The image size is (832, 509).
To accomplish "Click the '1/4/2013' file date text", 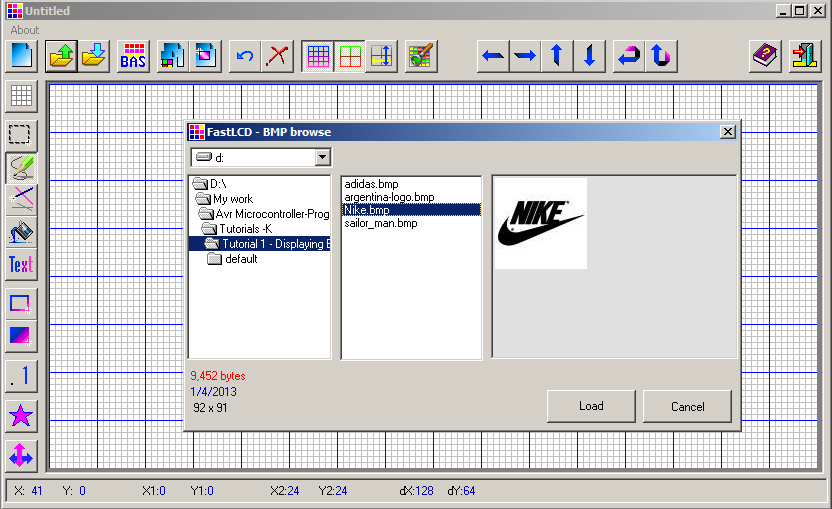I will pyautogui.click(x=213, y=392).
